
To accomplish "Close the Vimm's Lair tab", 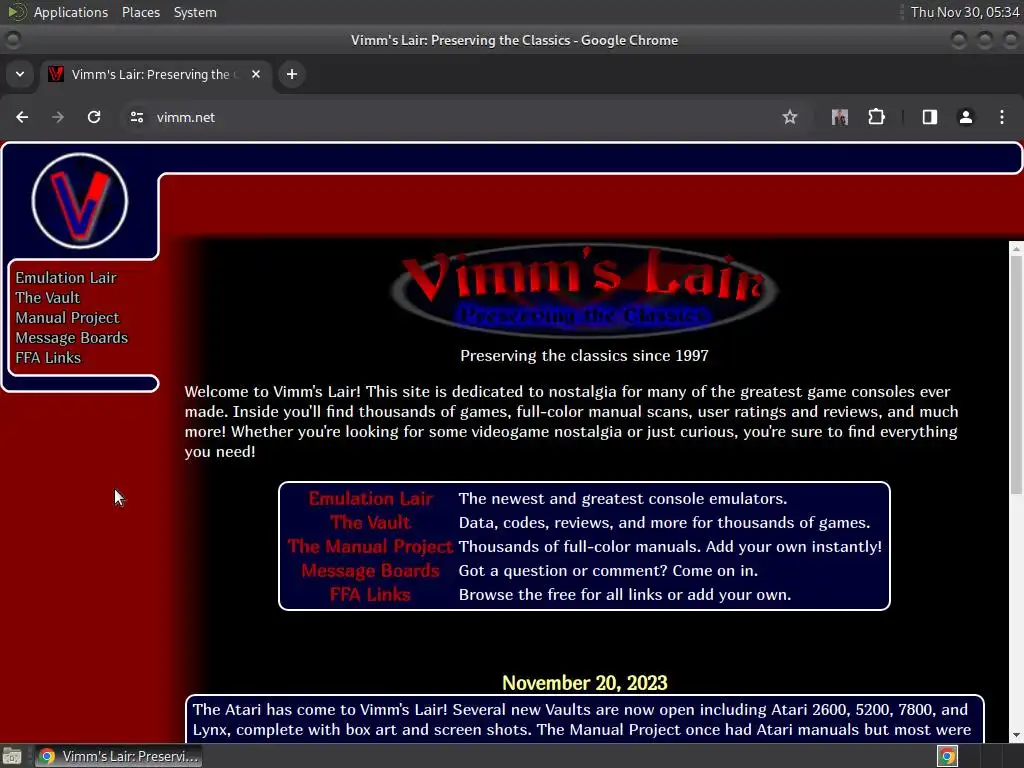I will pyautogui.click(x=256, y=74).
